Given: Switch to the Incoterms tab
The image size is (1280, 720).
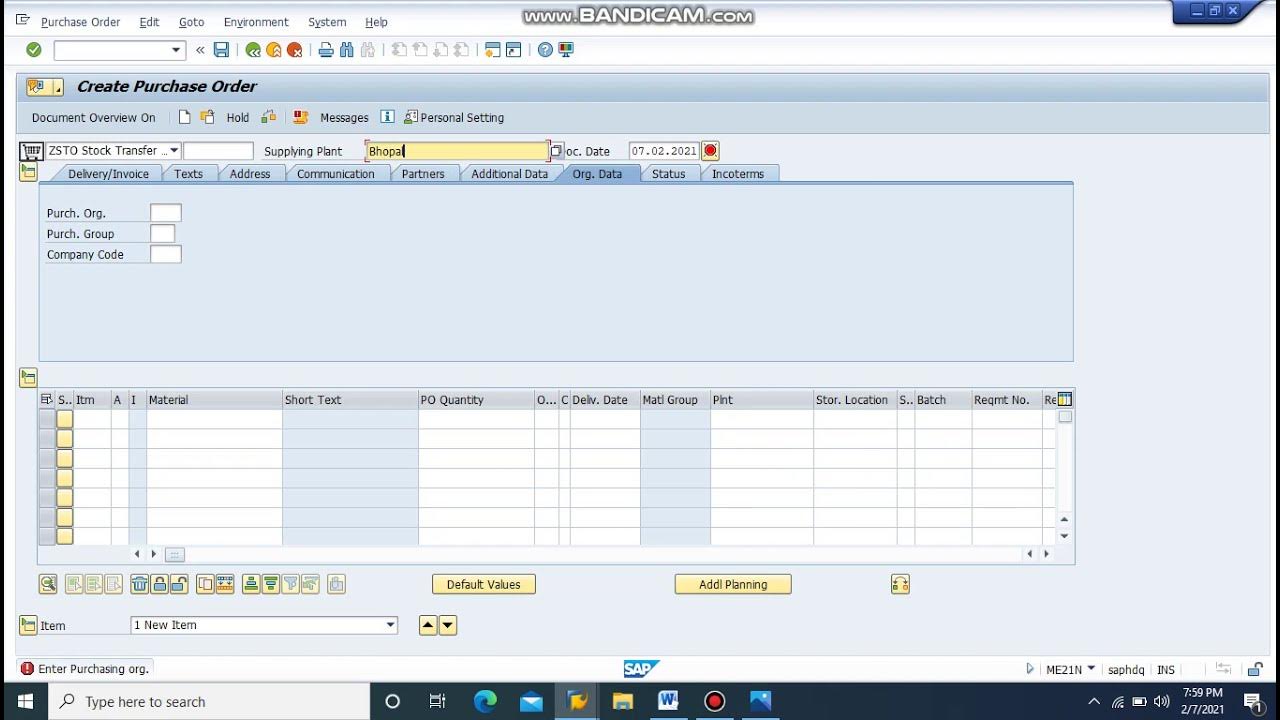Looking at the screenshot, I should click(738, 174).
